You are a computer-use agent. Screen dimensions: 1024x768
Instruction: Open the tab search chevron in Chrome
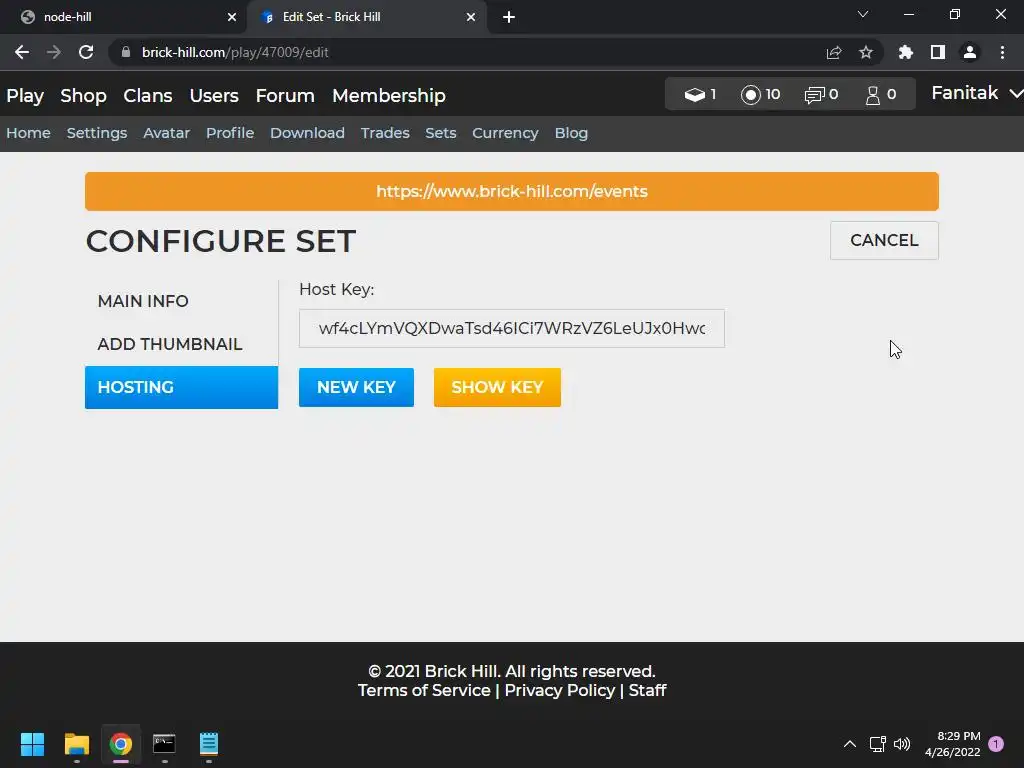[x=863, y=14]
